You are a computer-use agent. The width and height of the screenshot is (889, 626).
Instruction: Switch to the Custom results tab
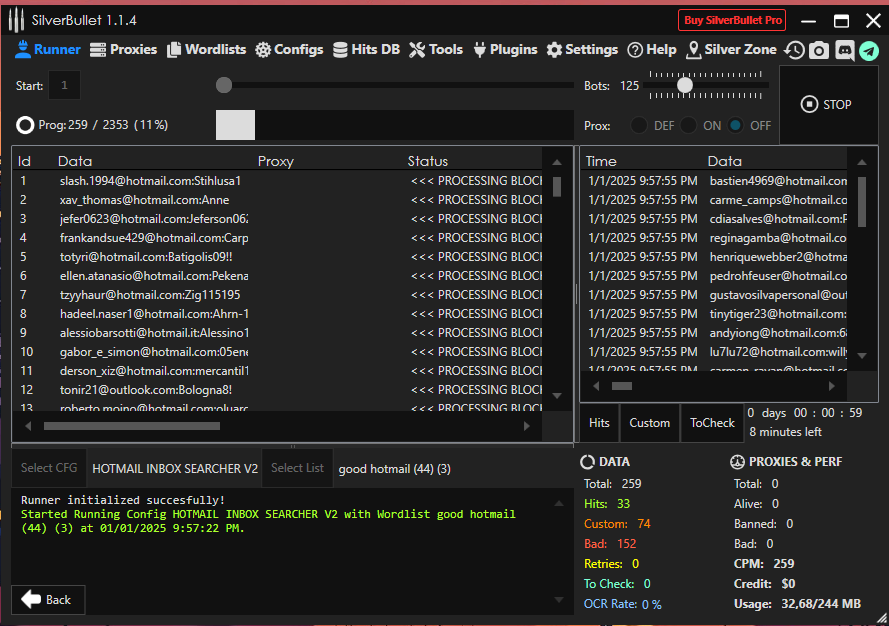click(649, 423)
